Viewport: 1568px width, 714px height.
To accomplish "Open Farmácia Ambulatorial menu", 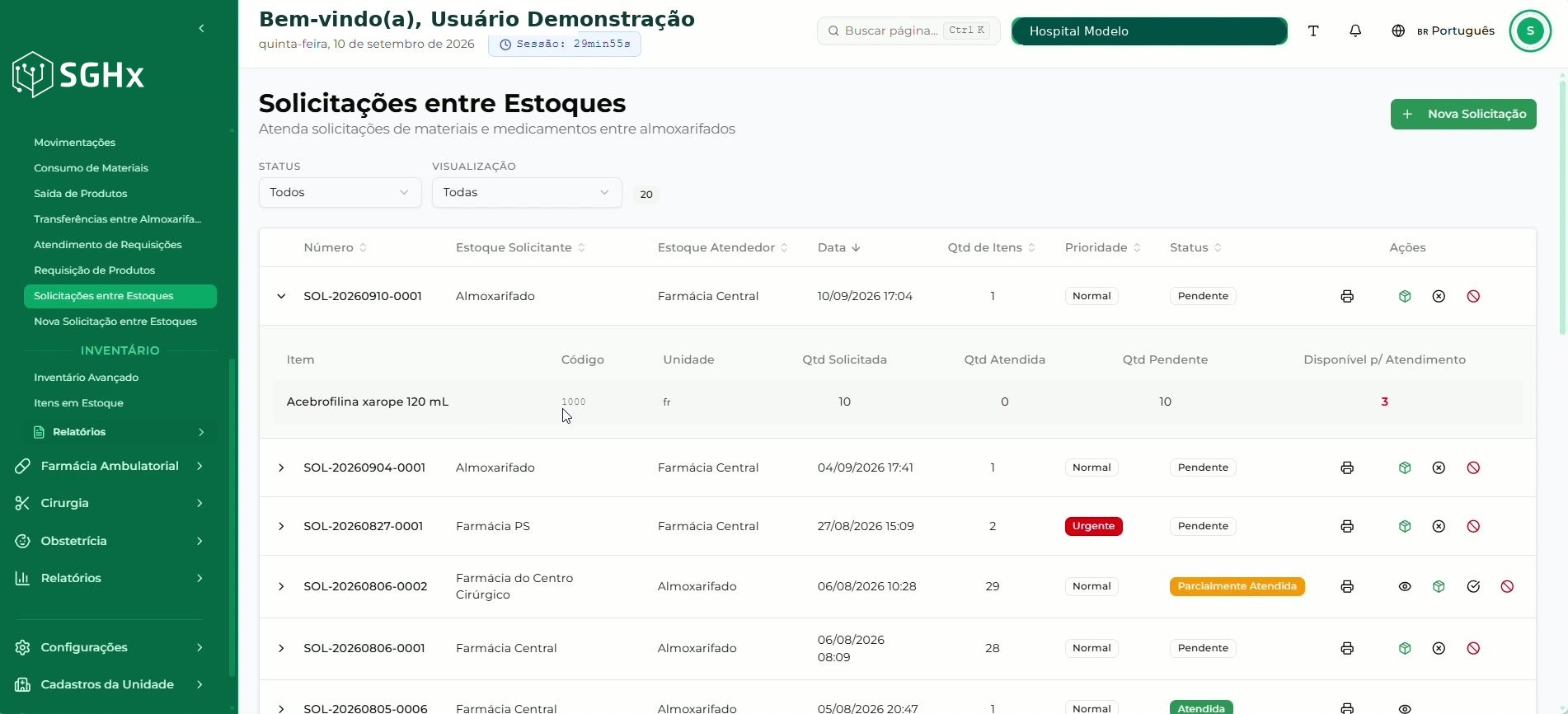I will [110, 466].
